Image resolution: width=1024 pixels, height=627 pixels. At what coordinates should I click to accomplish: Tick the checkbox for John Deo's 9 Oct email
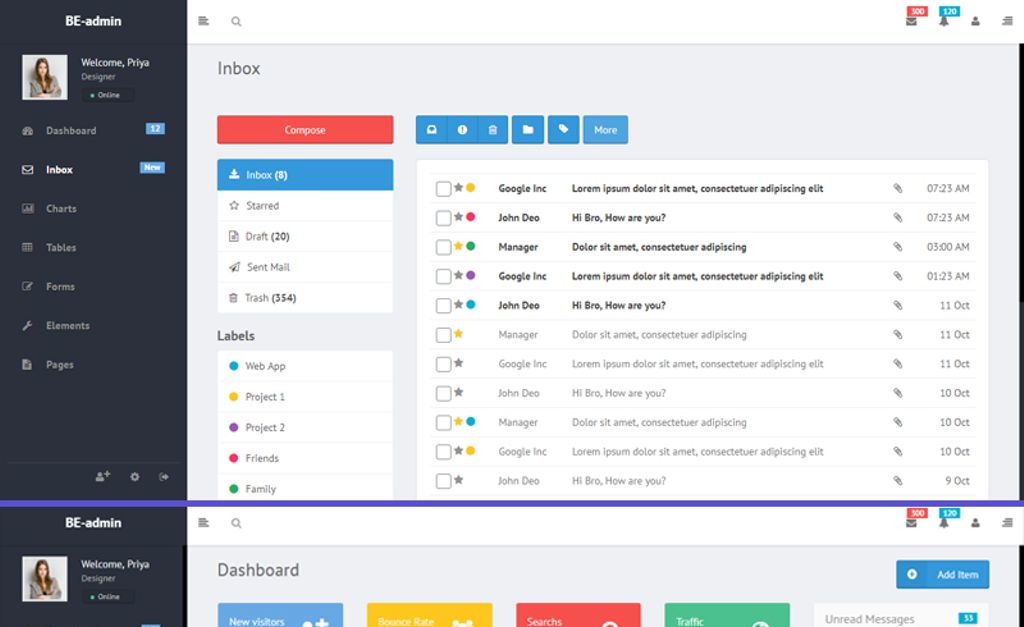(443, 481)
